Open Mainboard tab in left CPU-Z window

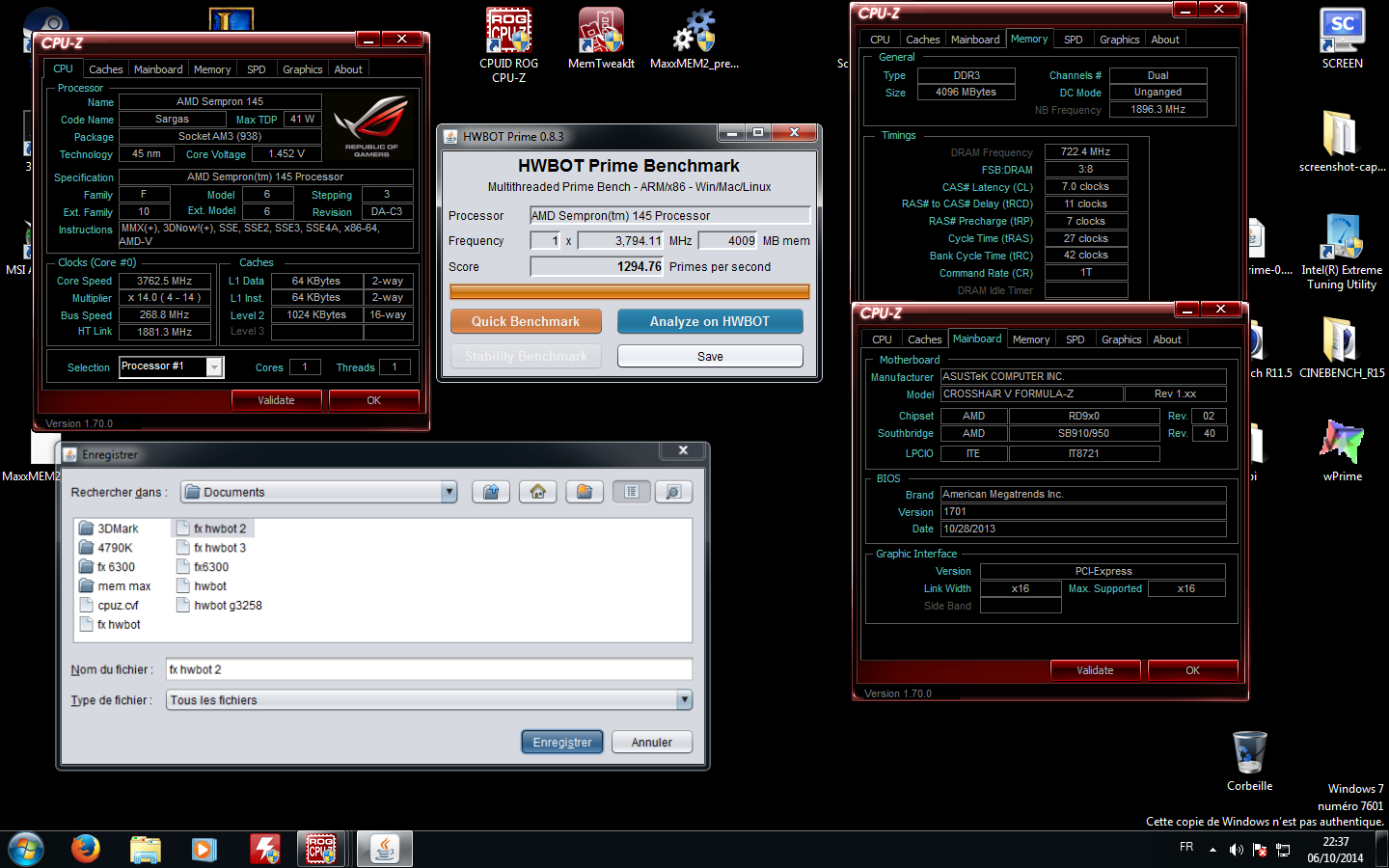coord(158,69)
